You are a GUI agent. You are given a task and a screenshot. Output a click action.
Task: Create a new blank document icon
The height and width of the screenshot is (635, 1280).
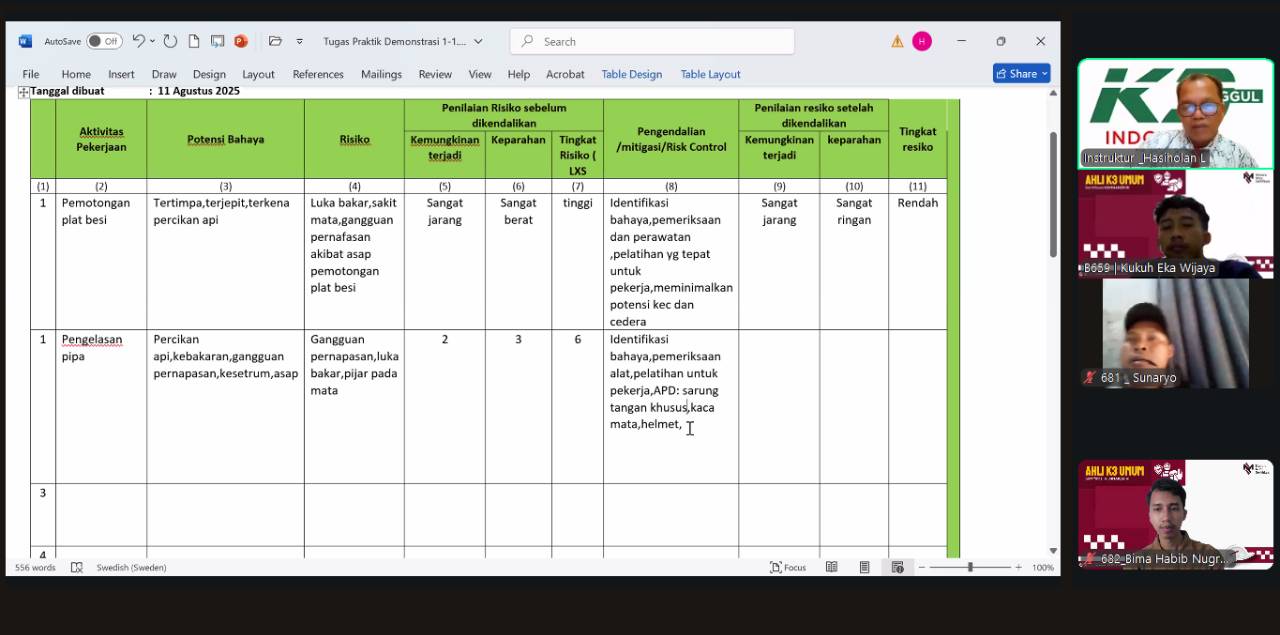(x=194, y=41)
